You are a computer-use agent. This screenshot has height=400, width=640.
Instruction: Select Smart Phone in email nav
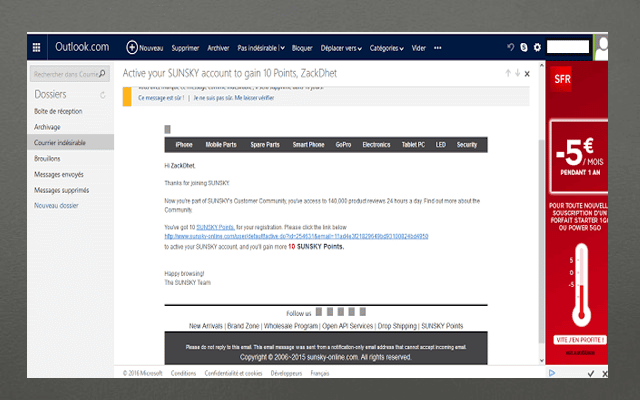(308, 144)
